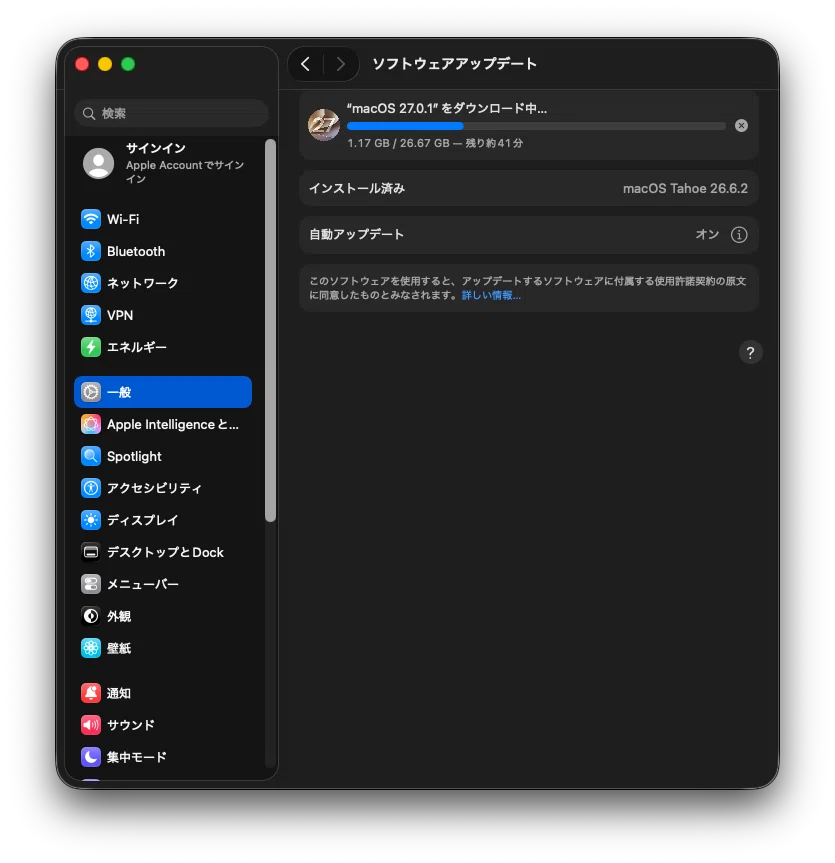Select 壁紙 in the sidebar
This screenshot has height=863, width=835.
pos(163,648)
